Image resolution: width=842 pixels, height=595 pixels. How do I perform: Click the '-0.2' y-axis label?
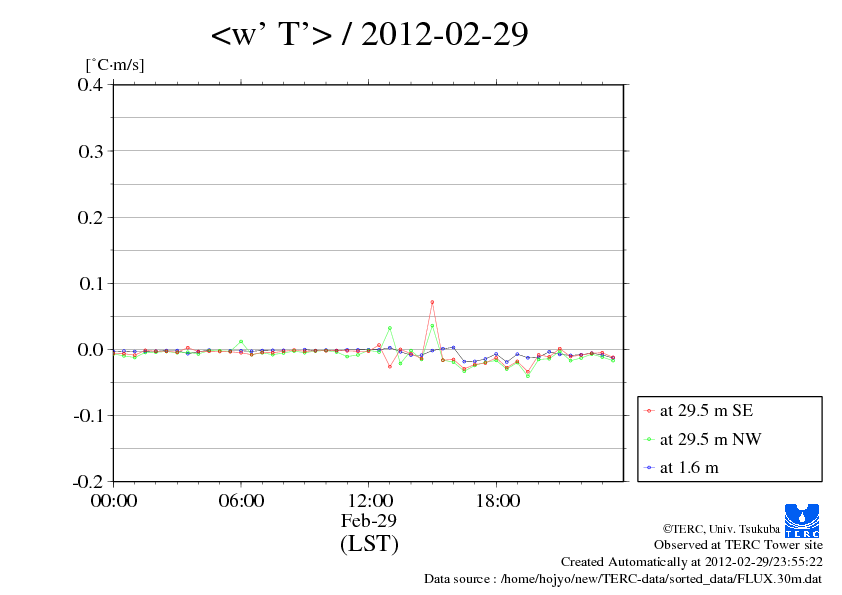click(88, 481)
